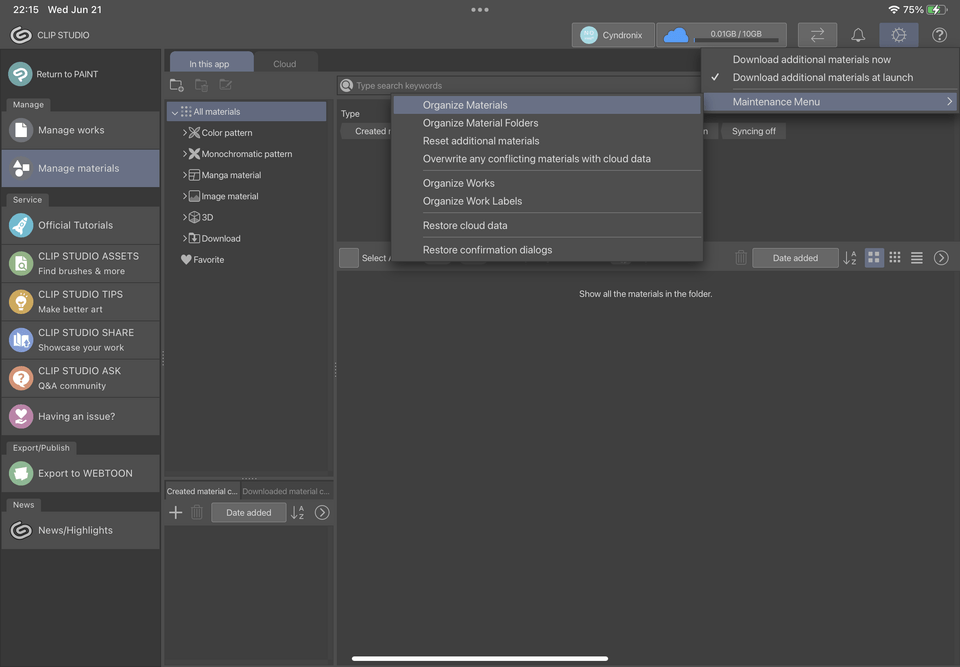
Task: Switch to Created material catalog tab
Action: (x=202, y=491)
